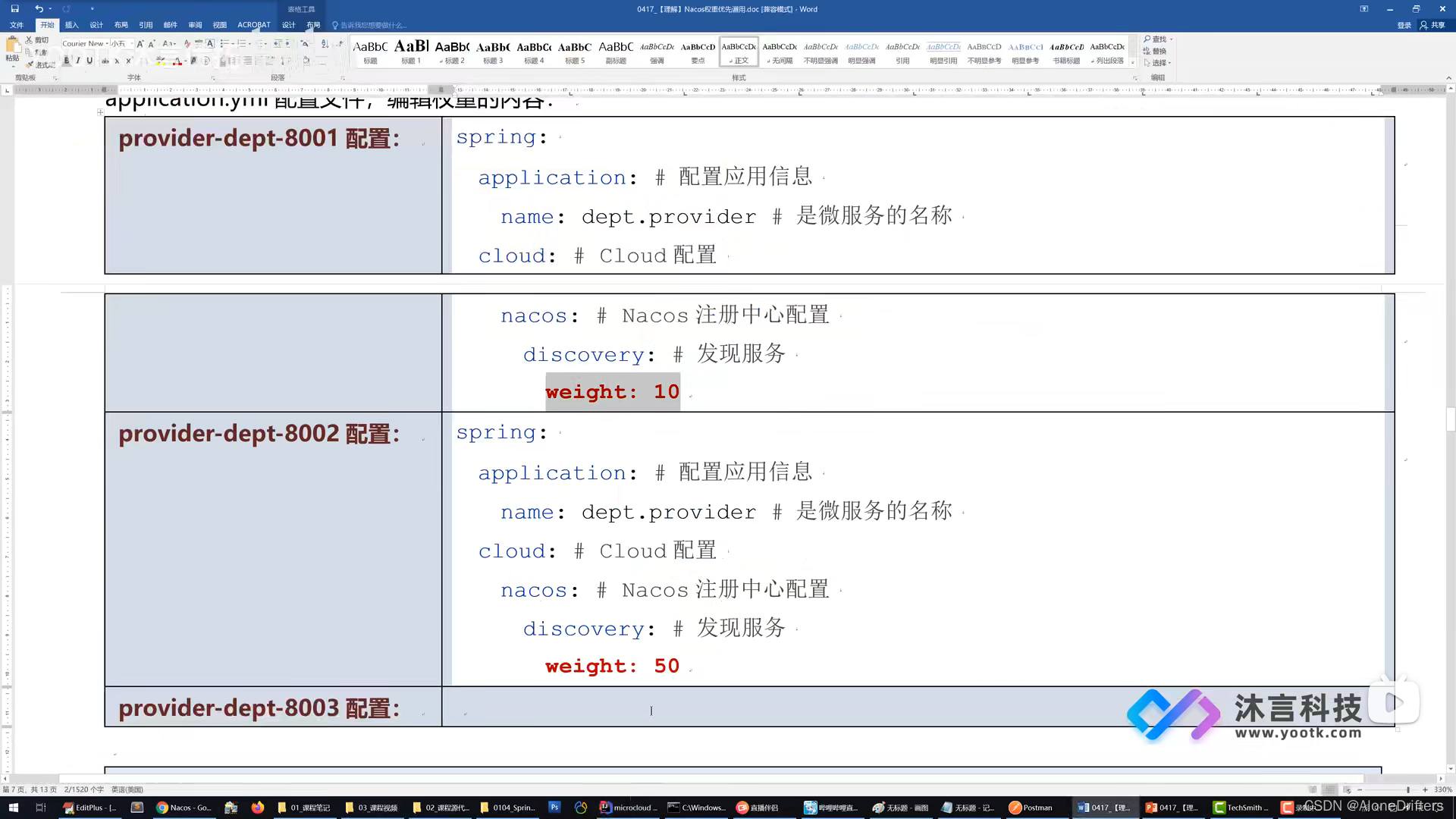This screenshot has width=1456, height=819.
Task: Open the ACROBAT ribbon tab
Action: (x=253, y=25)
